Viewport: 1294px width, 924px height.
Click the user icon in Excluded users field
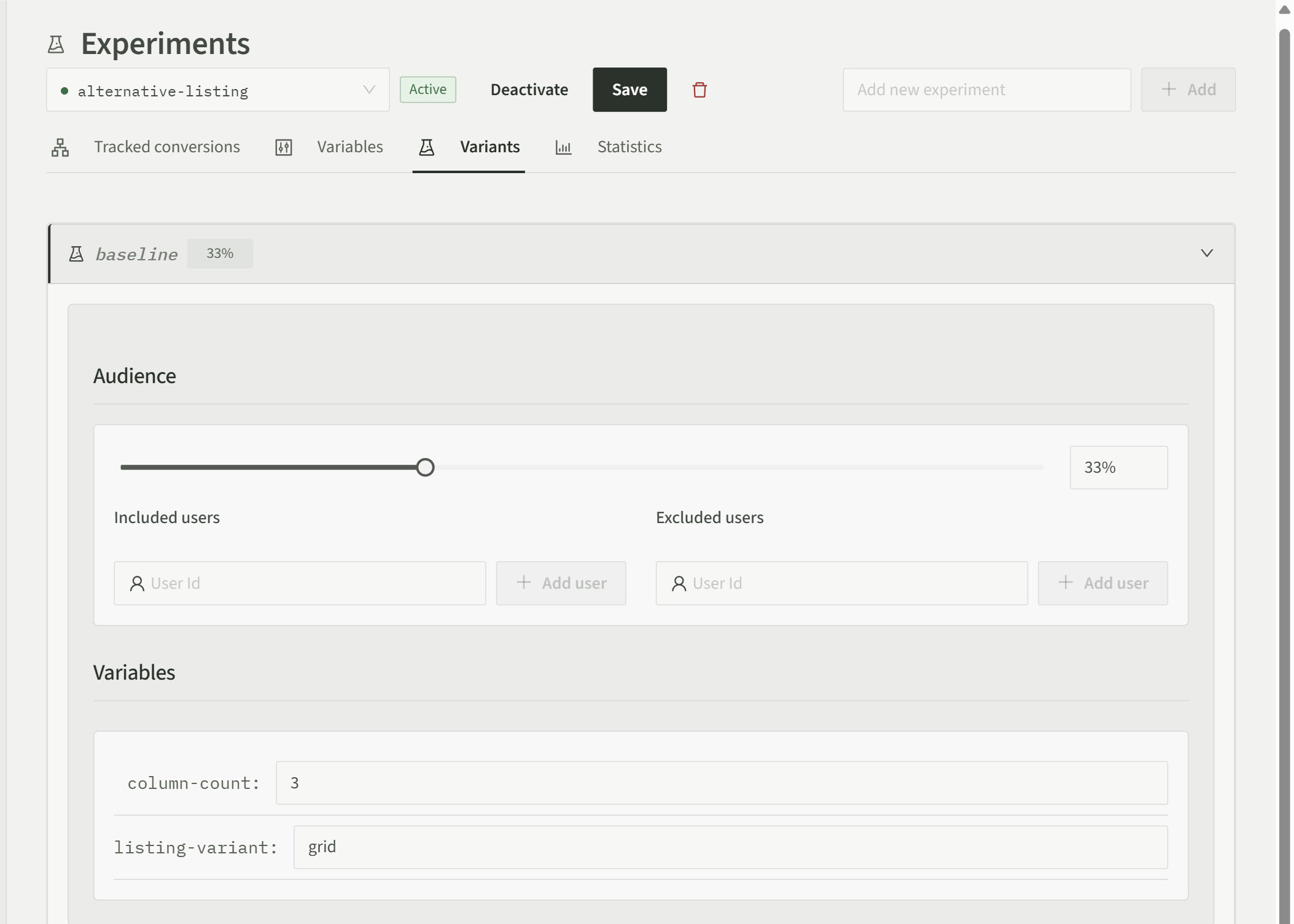[x=679, y=583]
